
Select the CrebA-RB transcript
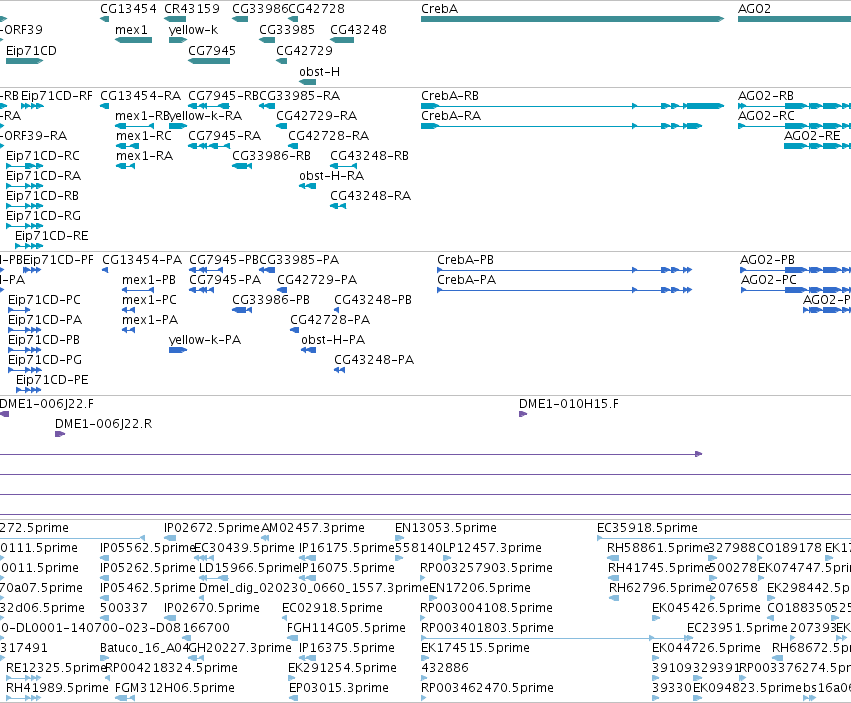(573, 106)
